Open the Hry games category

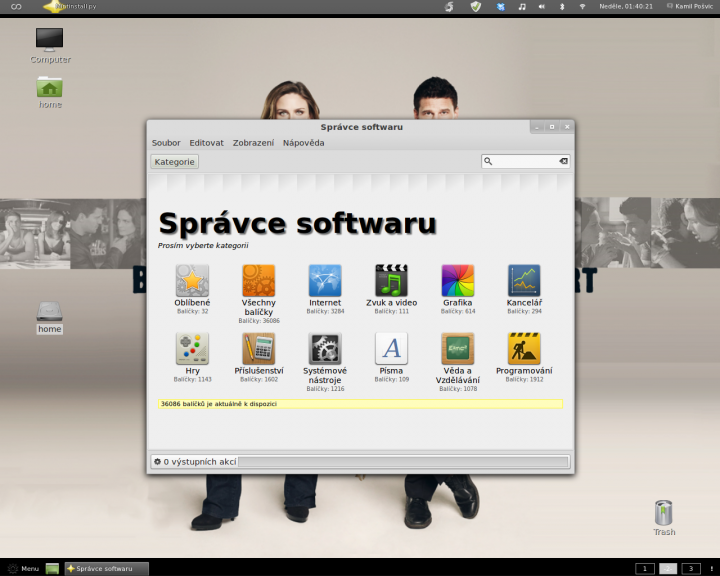pos(192,349)
